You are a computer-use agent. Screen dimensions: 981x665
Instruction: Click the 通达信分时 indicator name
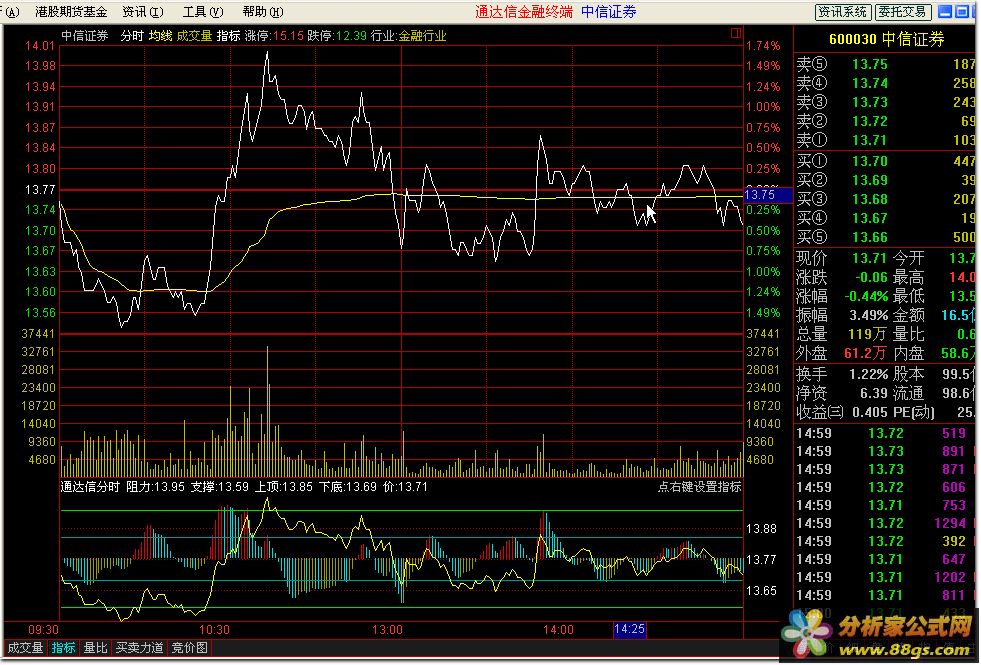tap(89, 487)
